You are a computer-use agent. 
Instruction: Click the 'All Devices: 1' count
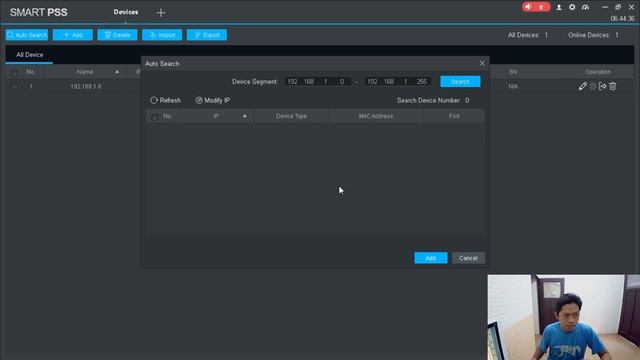coord(528,35)
